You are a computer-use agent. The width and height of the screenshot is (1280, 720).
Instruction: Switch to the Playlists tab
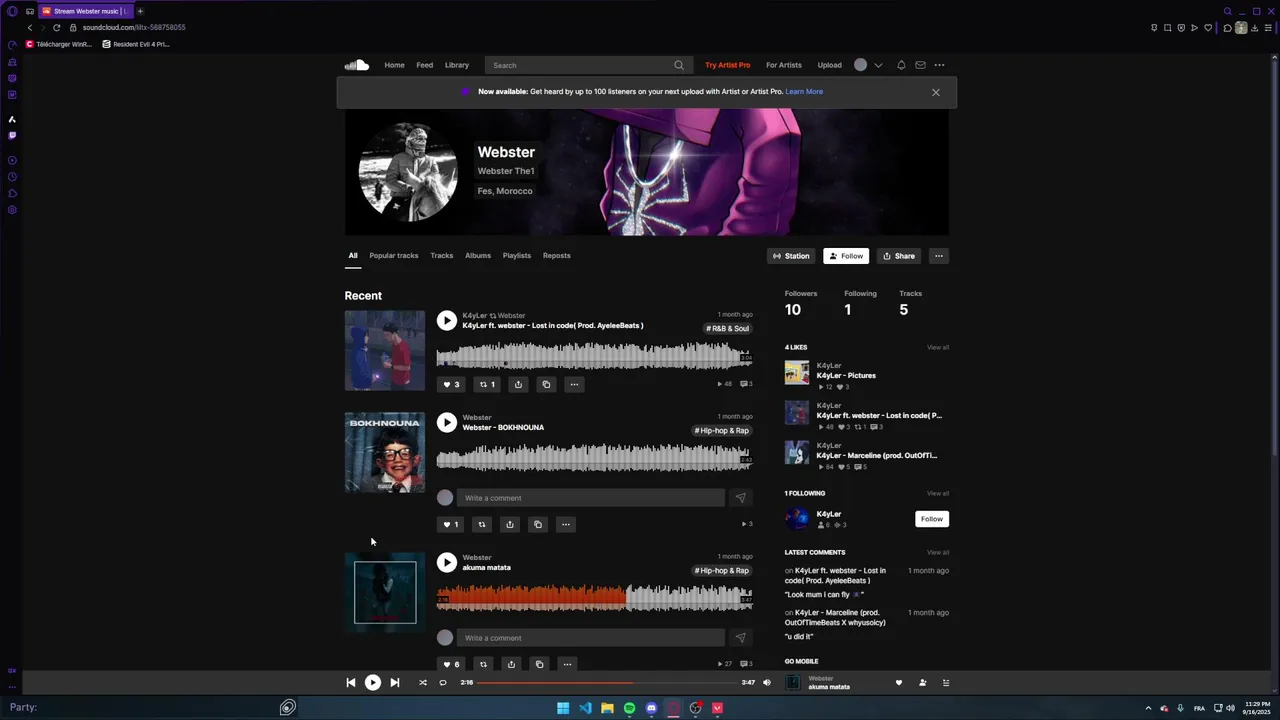517,255
